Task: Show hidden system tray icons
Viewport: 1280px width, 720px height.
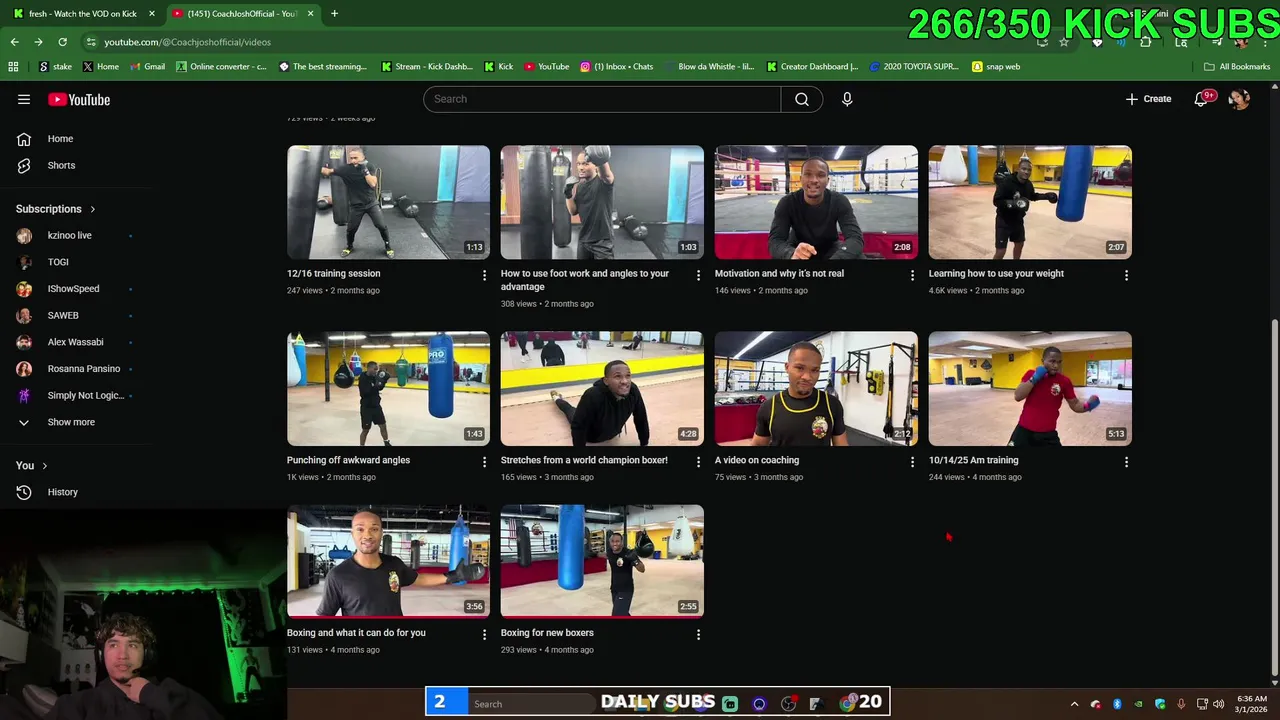Action: 1075,704
